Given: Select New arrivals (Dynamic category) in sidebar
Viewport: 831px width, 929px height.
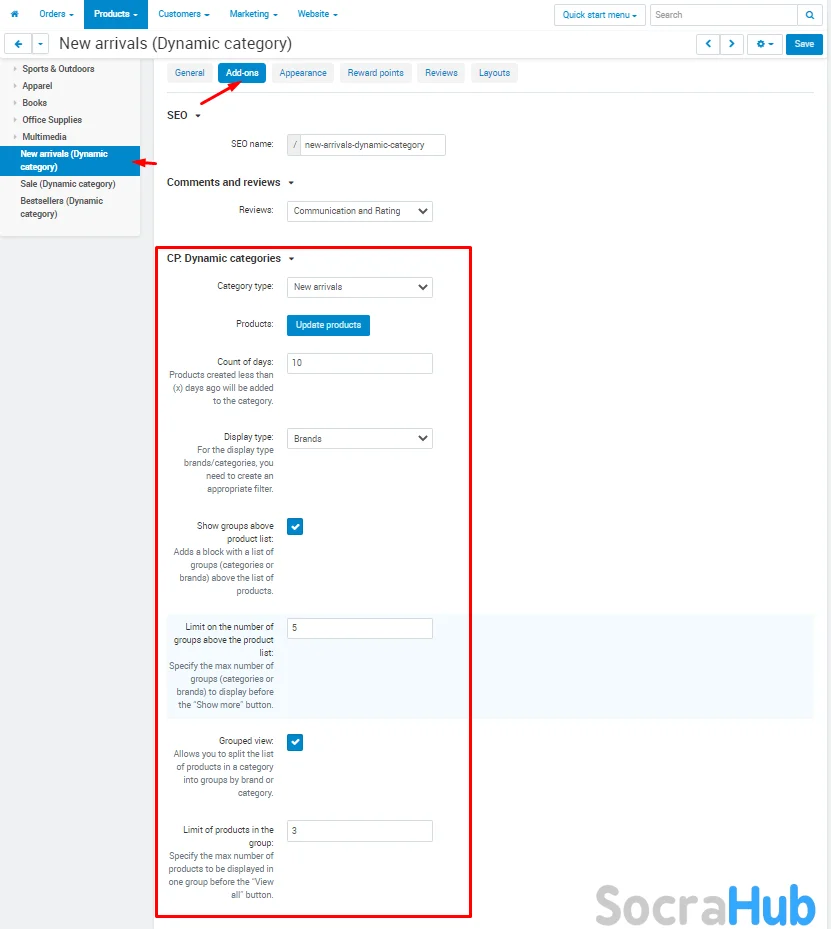Looking at the screenshot, I should point(70,161).
